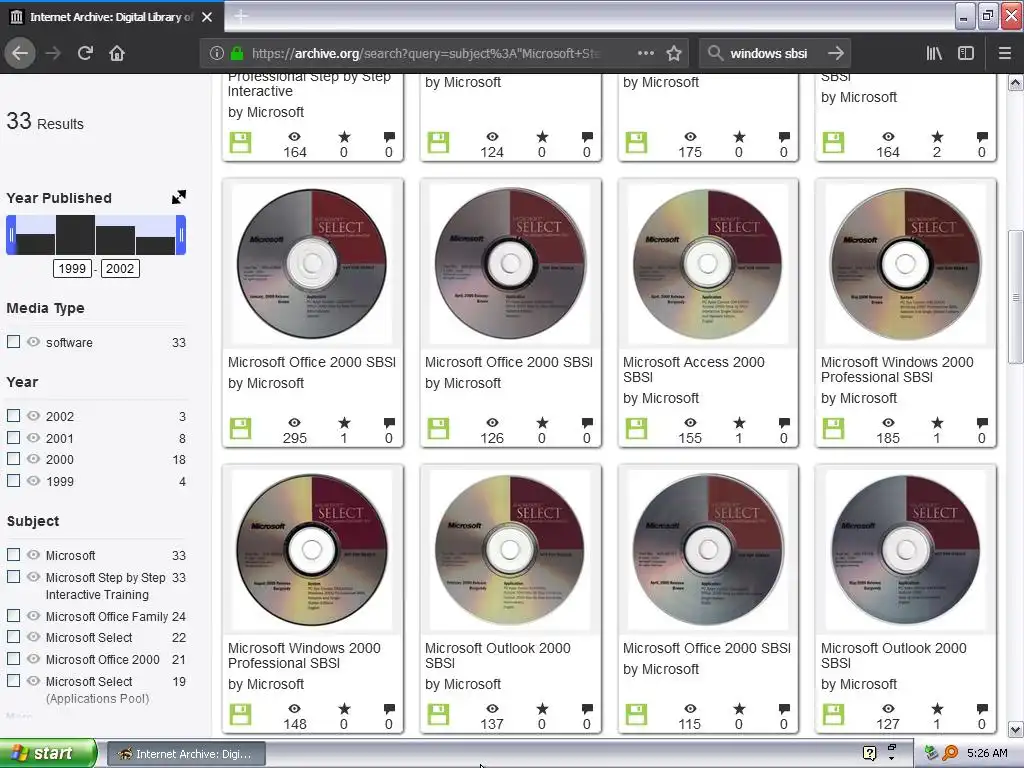The width and height of the screenshot is (1024, 768).
Task: Click reviews bubble on 115-view Office card
Action: pyautogui.click(x=784, y=709)
